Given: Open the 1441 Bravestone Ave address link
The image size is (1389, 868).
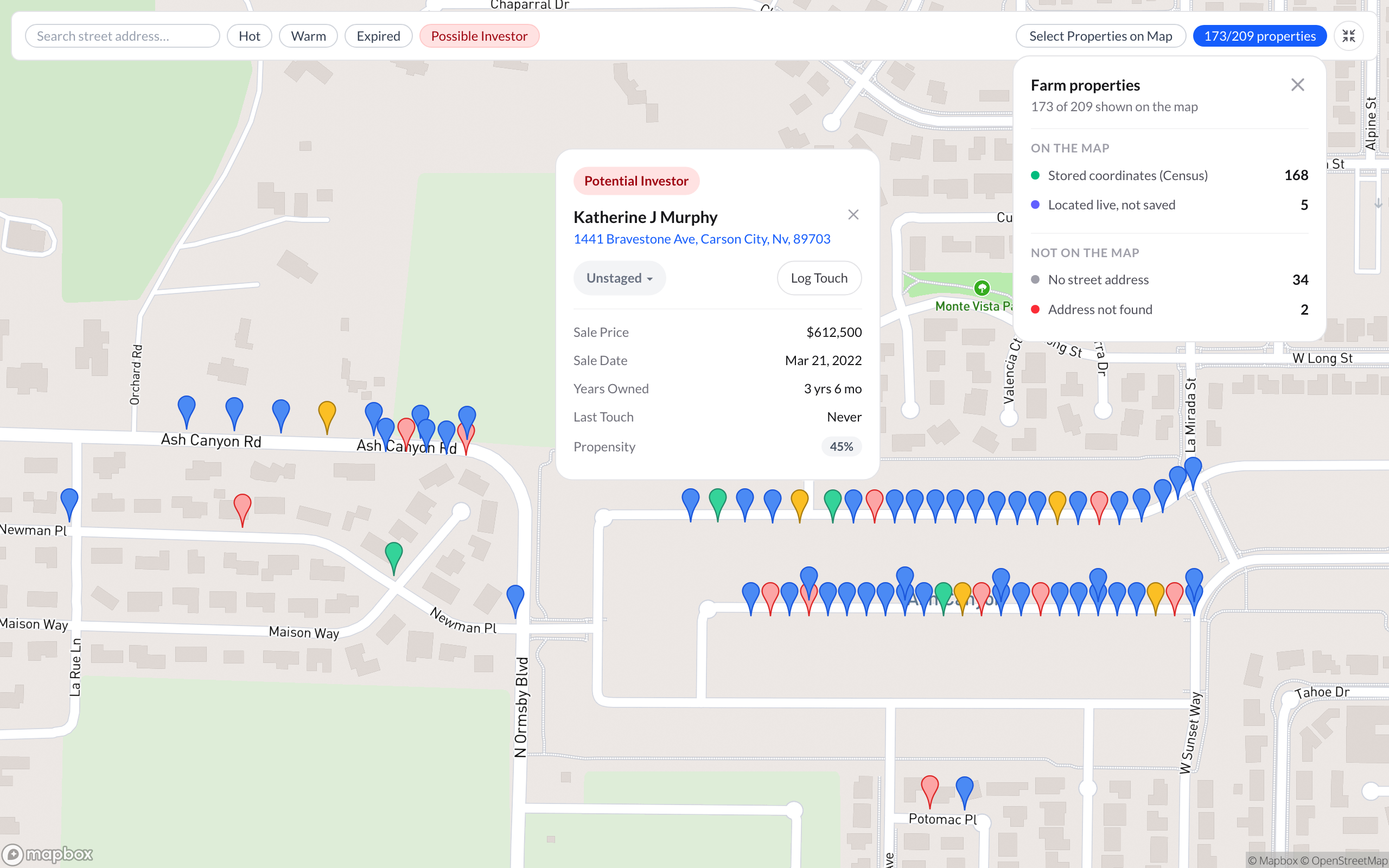Looking at the screenshot, I should [702, 239].
